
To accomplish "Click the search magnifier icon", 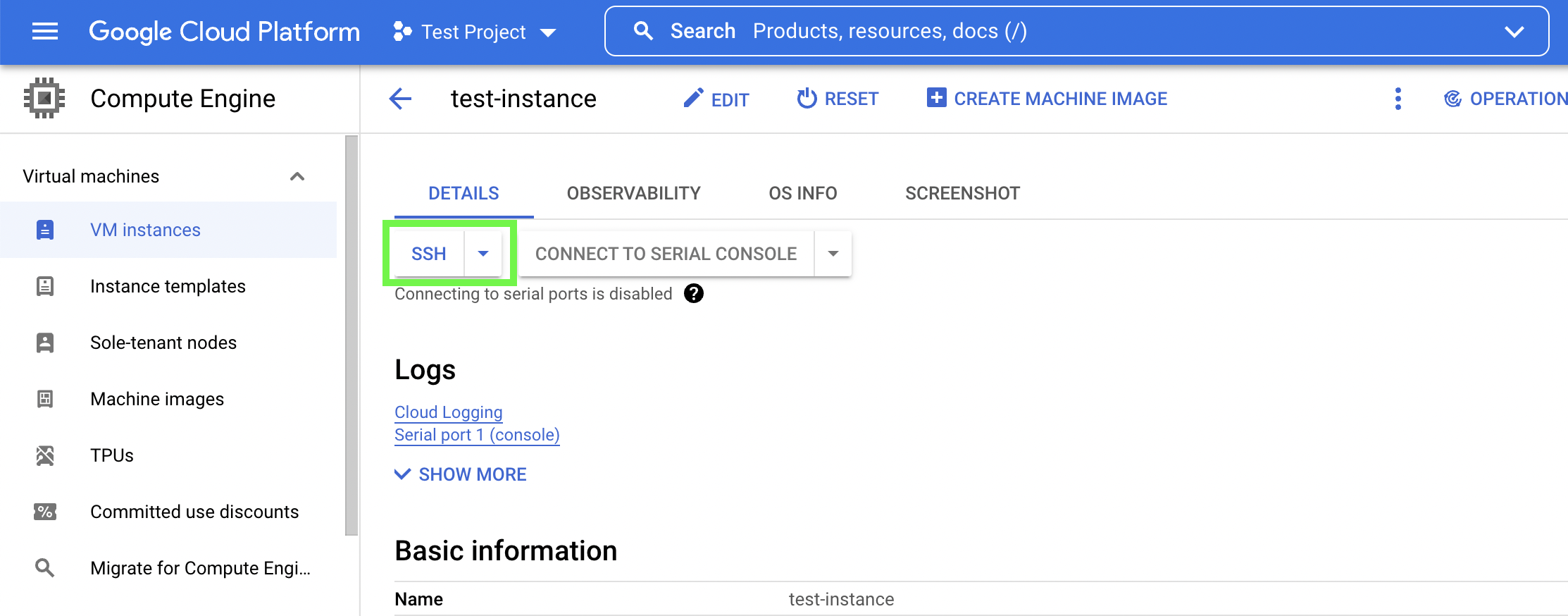I will click(x=643, y=30).
